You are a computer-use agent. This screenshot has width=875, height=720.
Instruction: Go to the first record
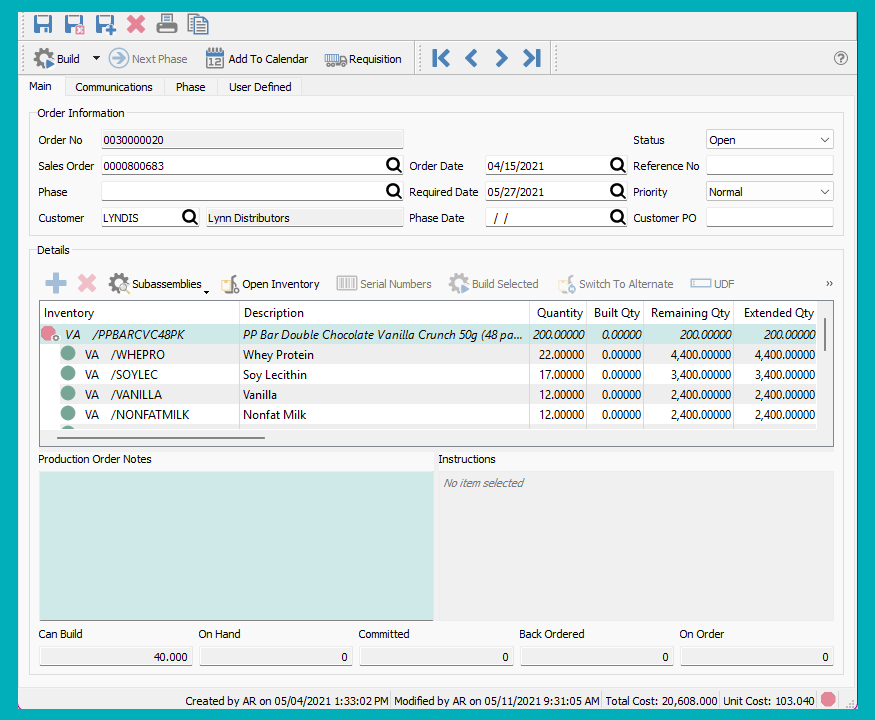[440, 58]
